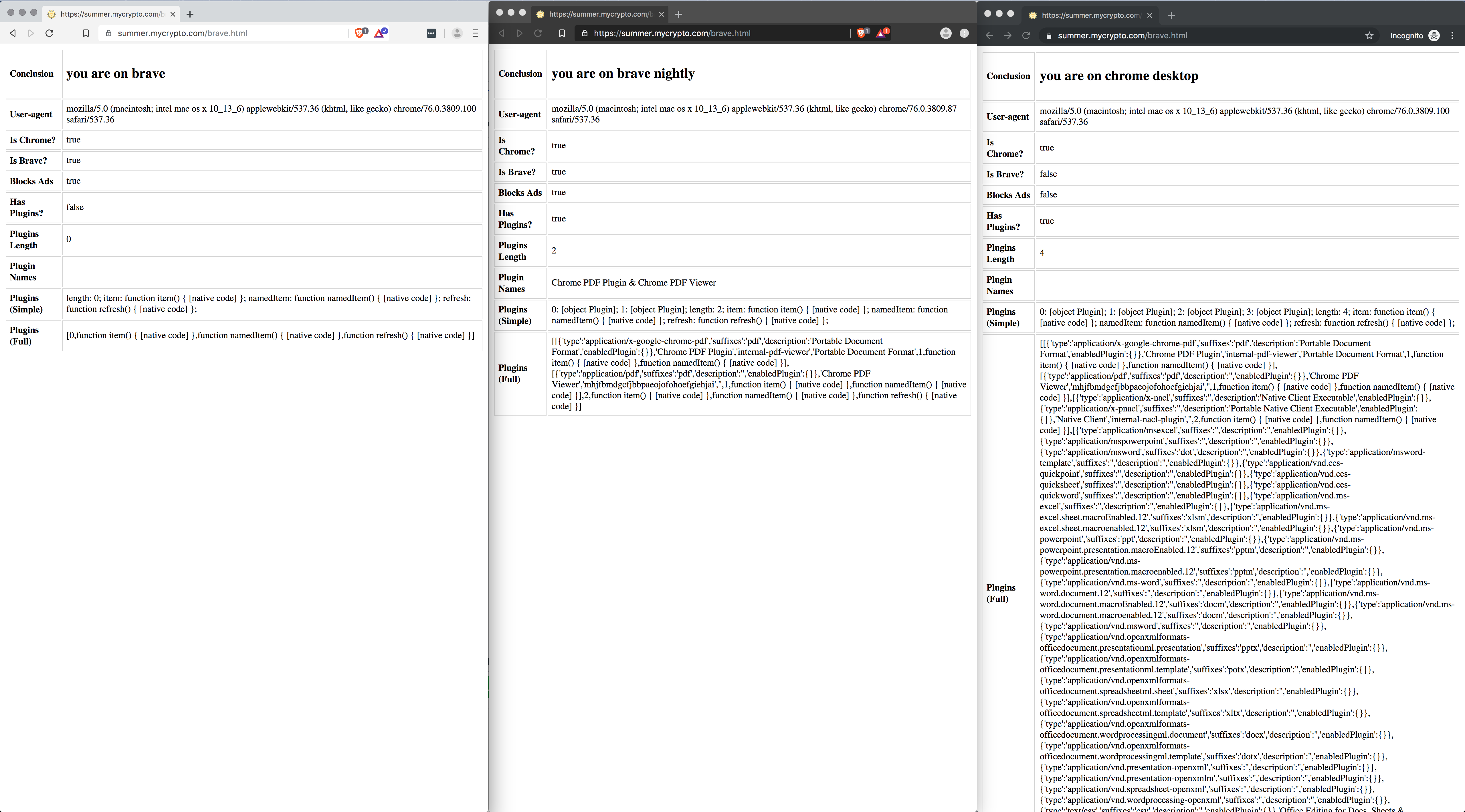Close the tab in left Brave window
This screenshot has width=1465, height=812.
point(172,14)
